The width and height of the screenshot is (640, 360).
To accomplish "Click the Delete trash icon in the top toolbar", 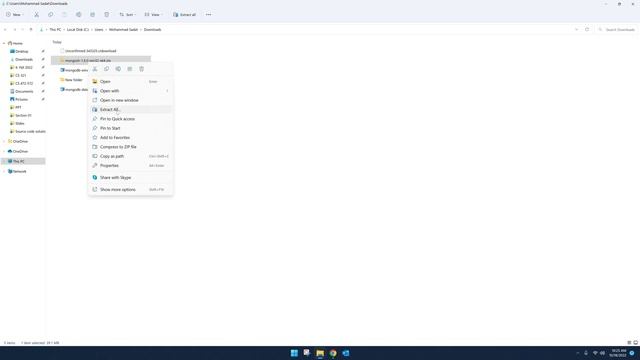I will [x=107, y=15].
